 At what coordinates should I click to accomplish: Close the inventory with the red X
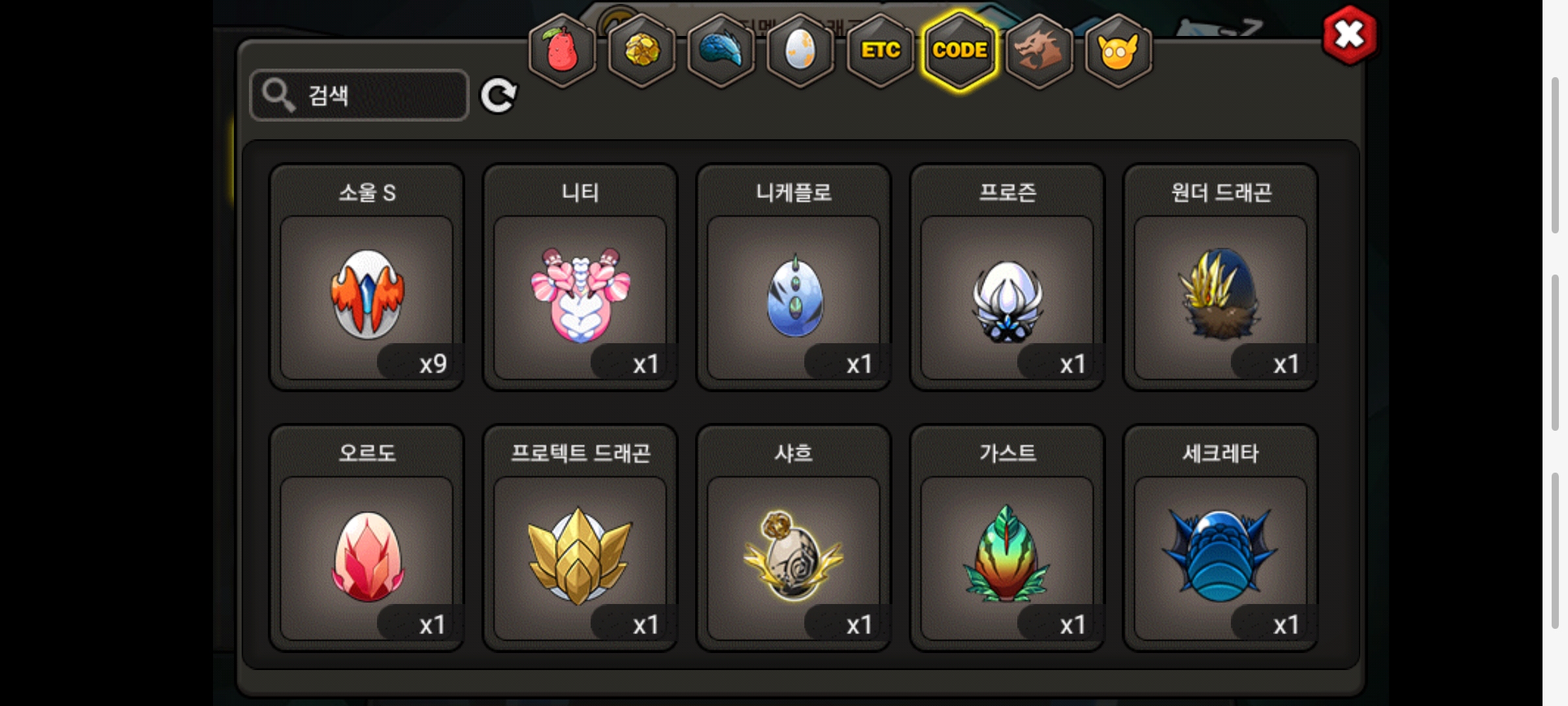coord(1350,35)
